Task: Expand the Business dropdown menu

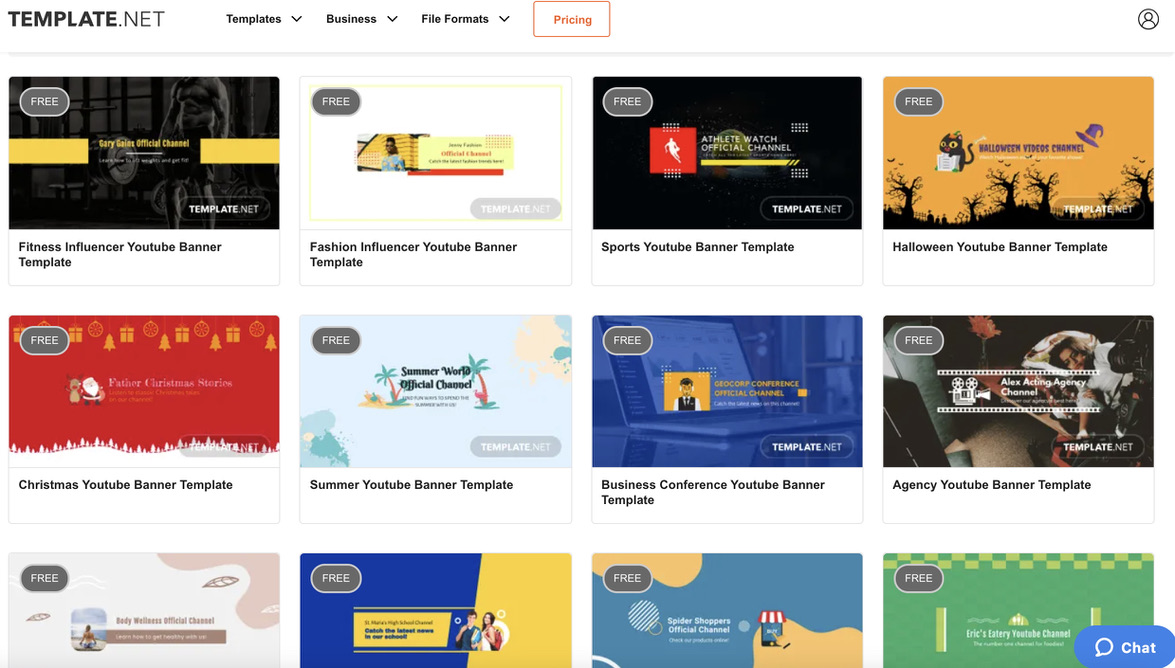Action: (361, 19)
